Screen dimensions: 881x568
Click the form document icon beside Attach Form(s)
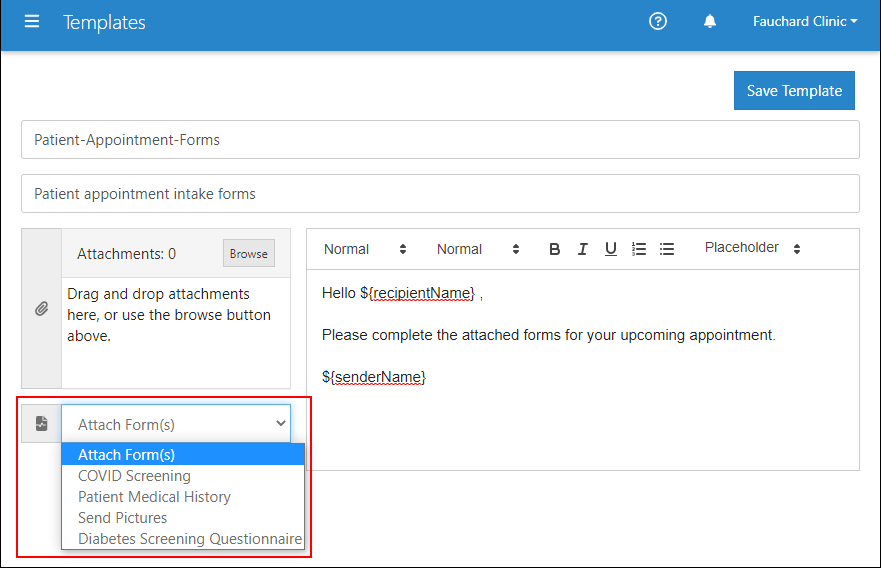(42, 423)
